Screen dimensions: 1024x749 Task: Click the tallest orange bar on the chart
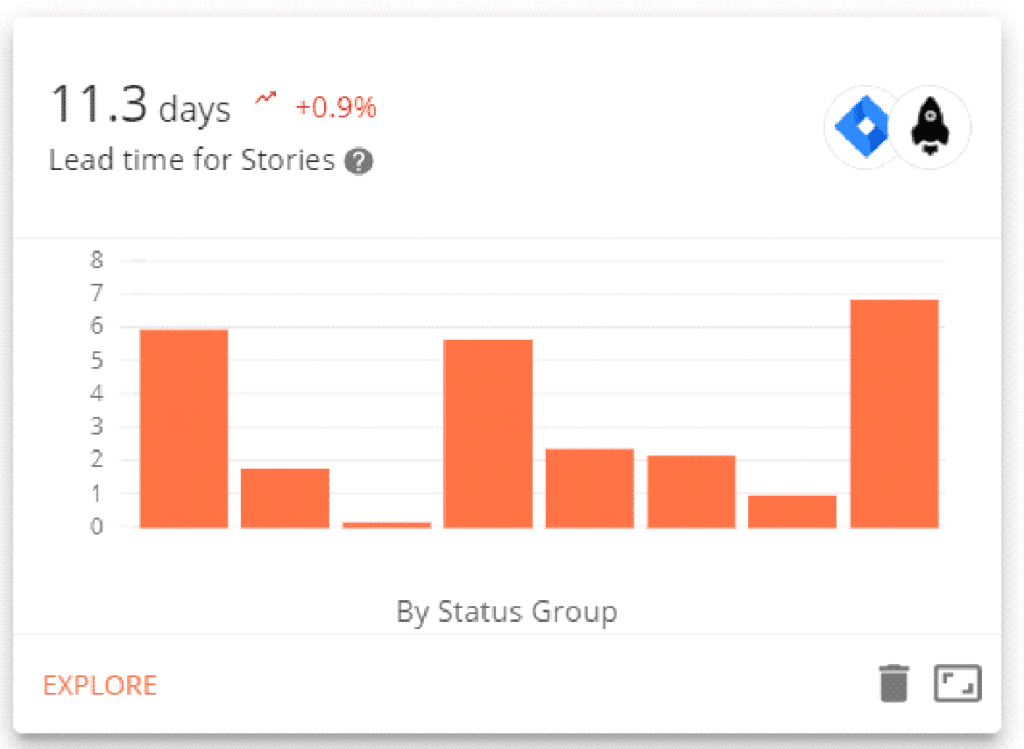click(893, 410)
